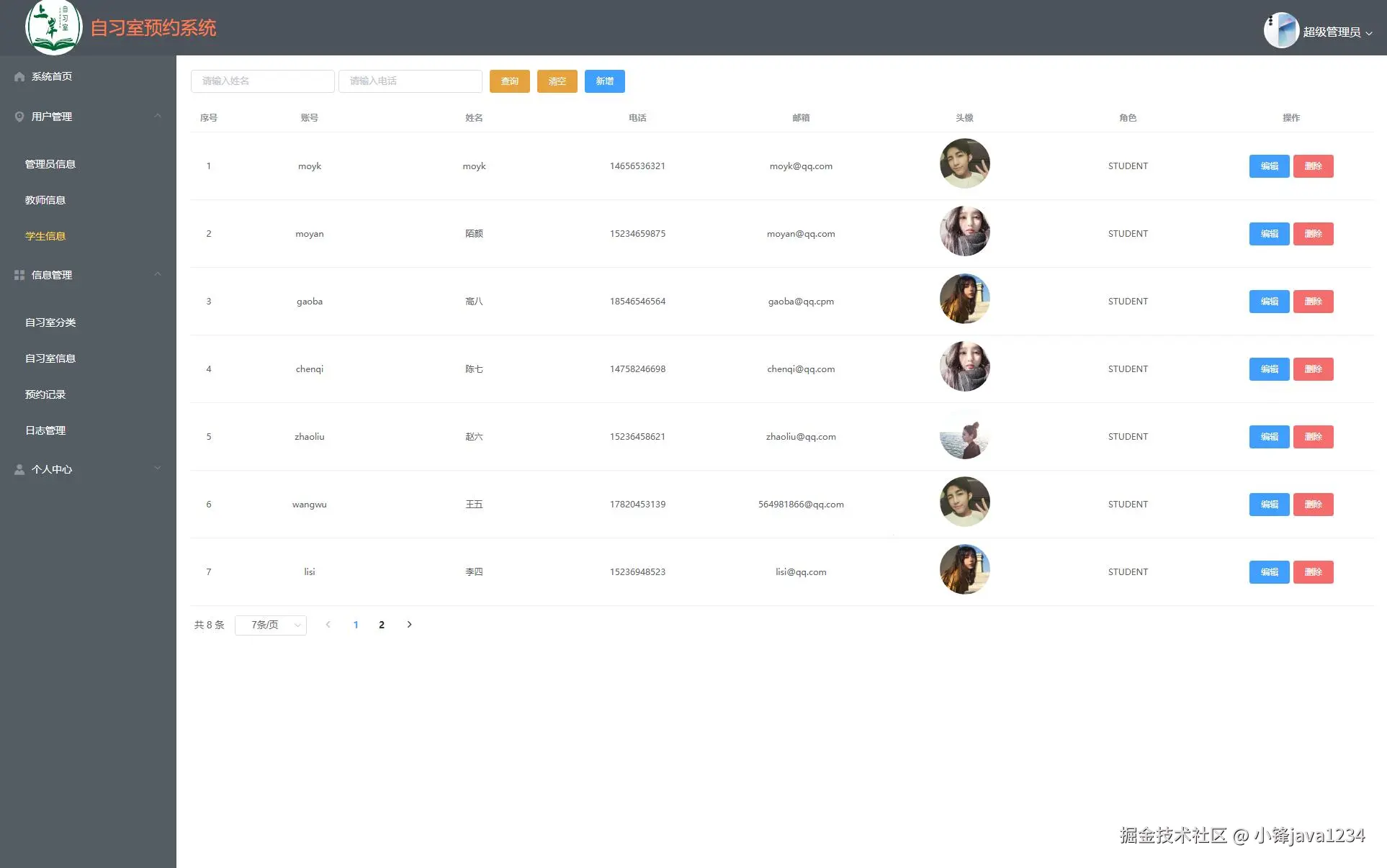Image resolution: width=1387 pixels, height=868 pixels.
Task: Delete the gaoba row
Action: point(1314,302)
